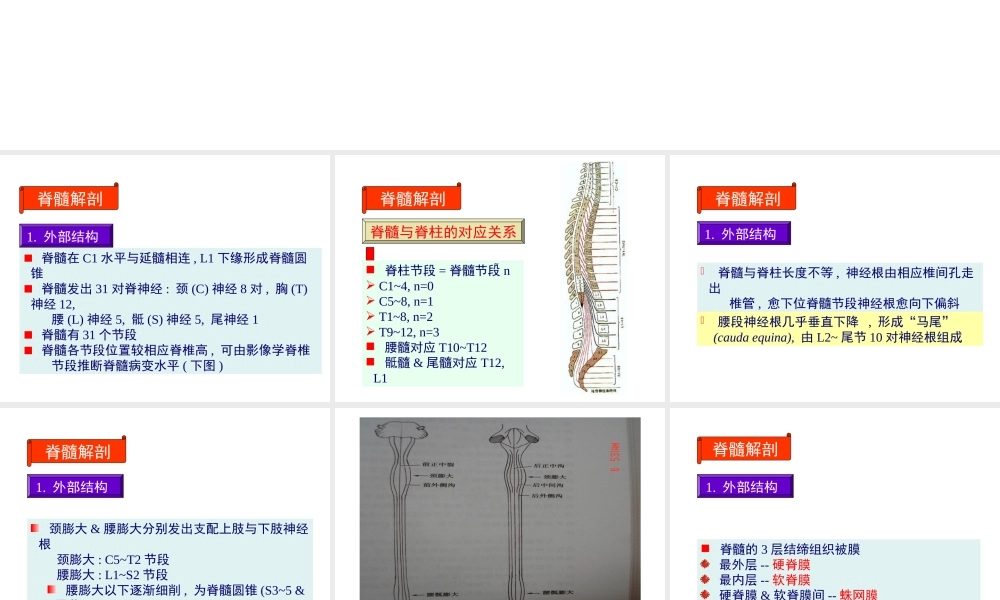The image size is (1000, 600).
Task: Select the 1. 外部结构 header on top-right slide
Action: (745, 233)
